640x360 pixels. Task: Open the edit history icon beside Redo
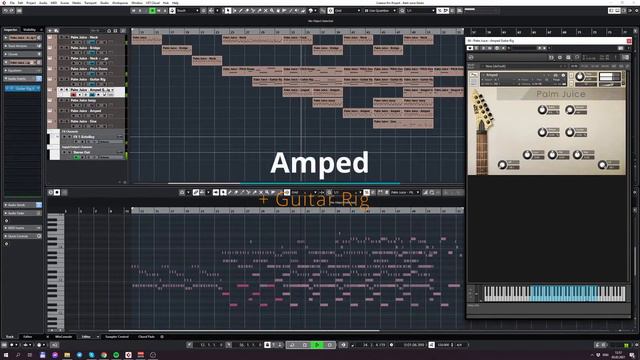pos(19,11)
